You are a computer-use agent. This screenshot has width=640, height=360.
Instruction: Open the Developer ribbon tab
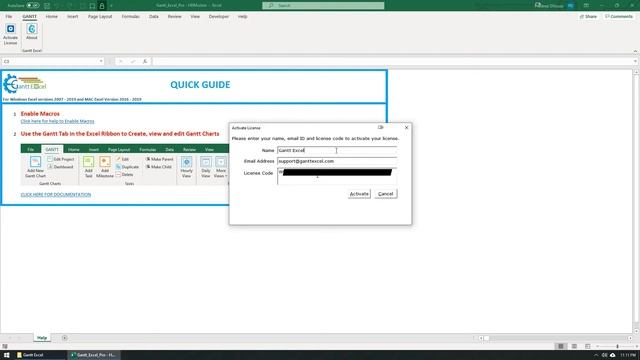pos(219,17)
